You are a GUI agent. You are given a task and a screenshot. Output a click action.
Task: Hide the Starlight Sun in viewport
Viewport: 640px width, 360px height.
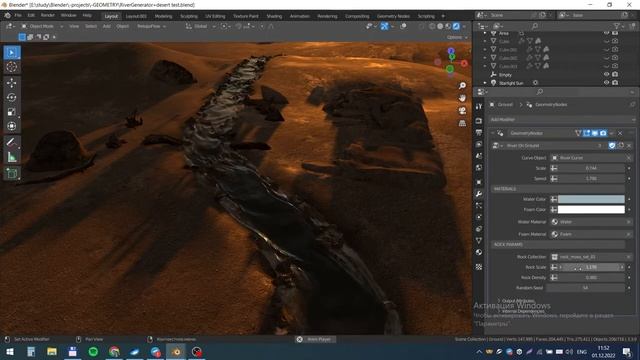click(x=607, y=82)
